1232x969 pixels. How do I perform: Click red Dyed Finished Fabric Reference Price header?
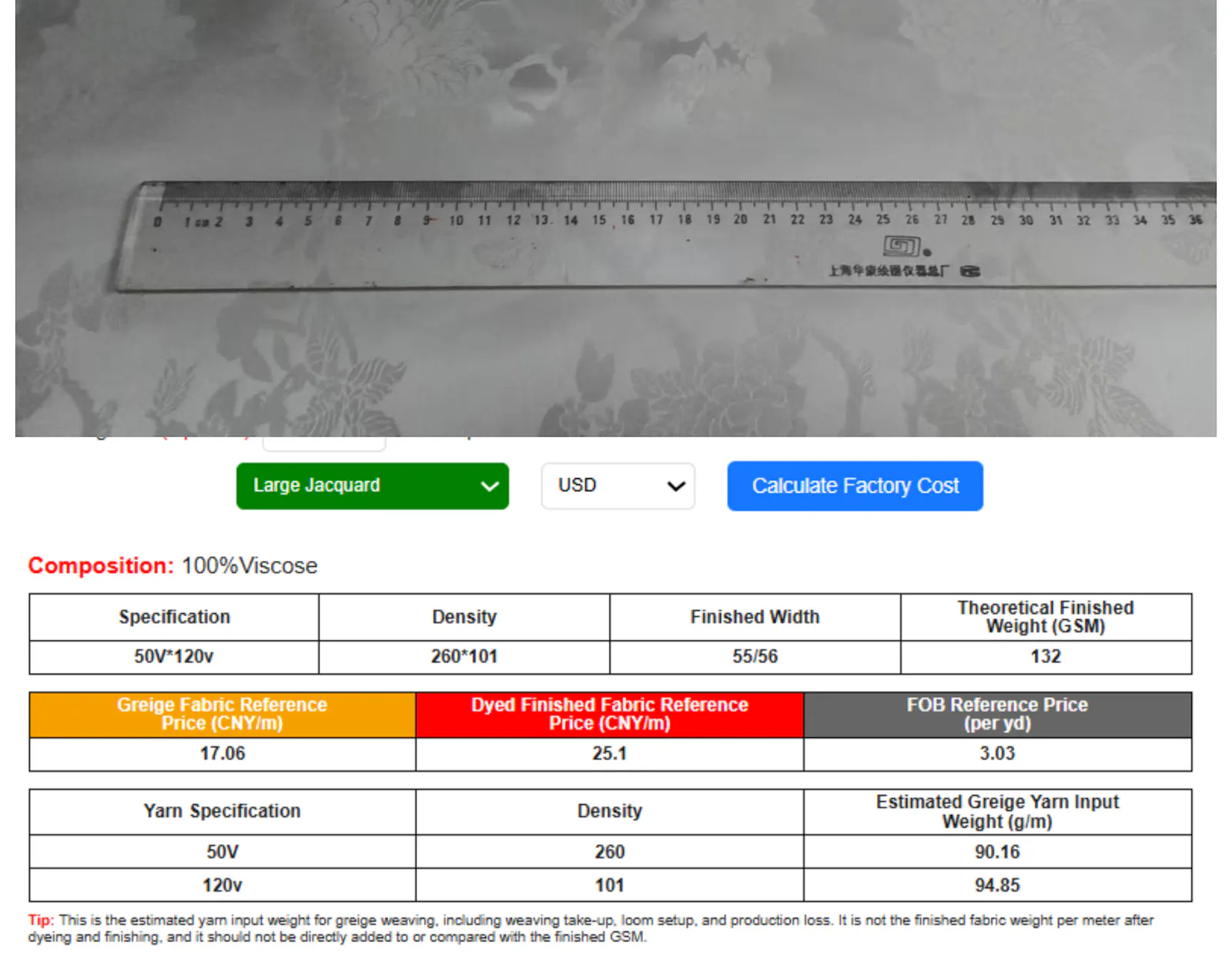(610, 715)
